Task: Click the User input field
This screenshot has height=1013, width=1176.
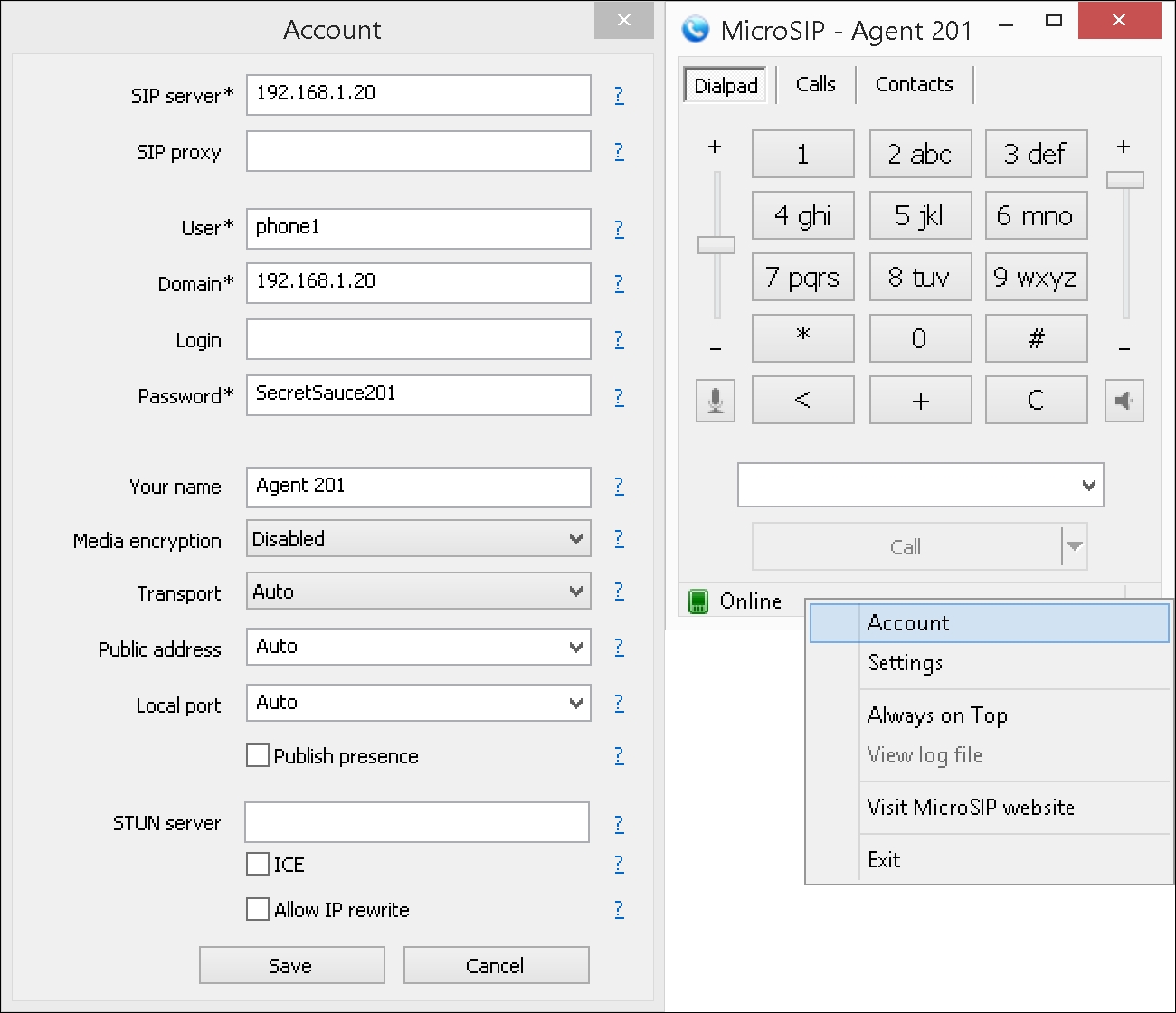Action: tap(419, 229)
